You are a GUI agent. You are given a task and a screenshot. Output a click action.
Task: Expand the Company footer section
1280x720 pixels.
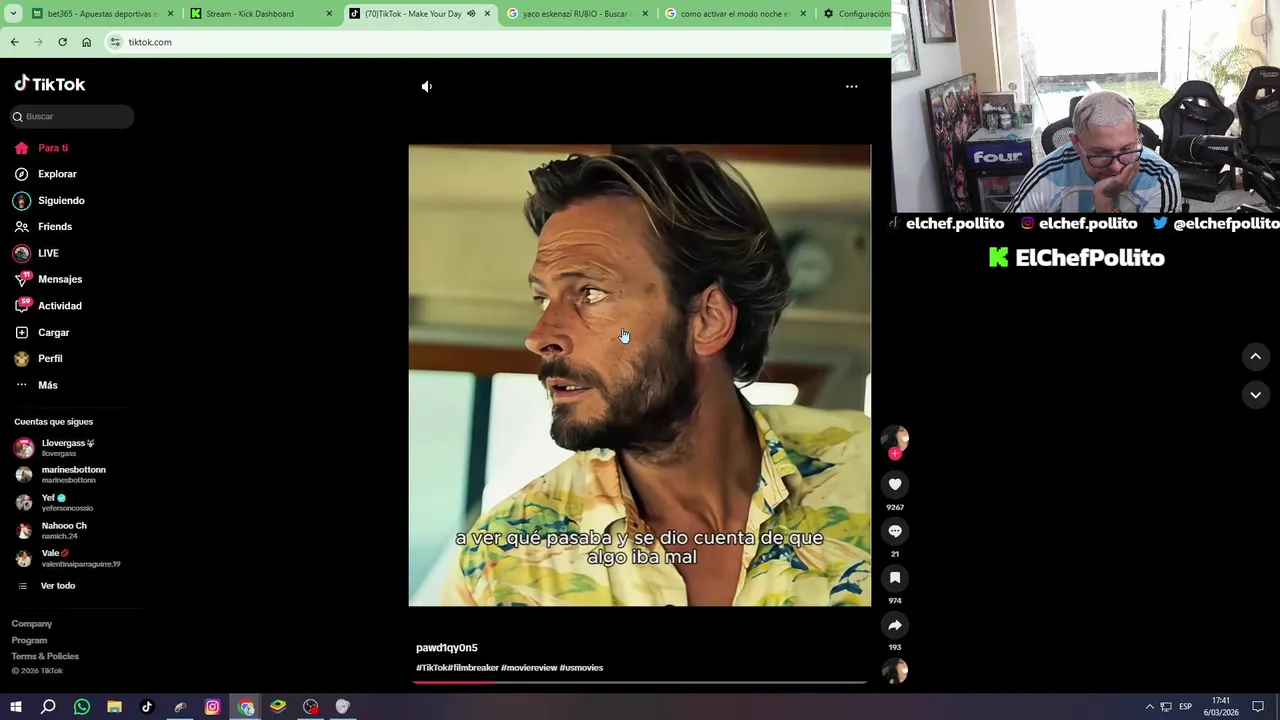pyautogui.click(x=32, y=624)
